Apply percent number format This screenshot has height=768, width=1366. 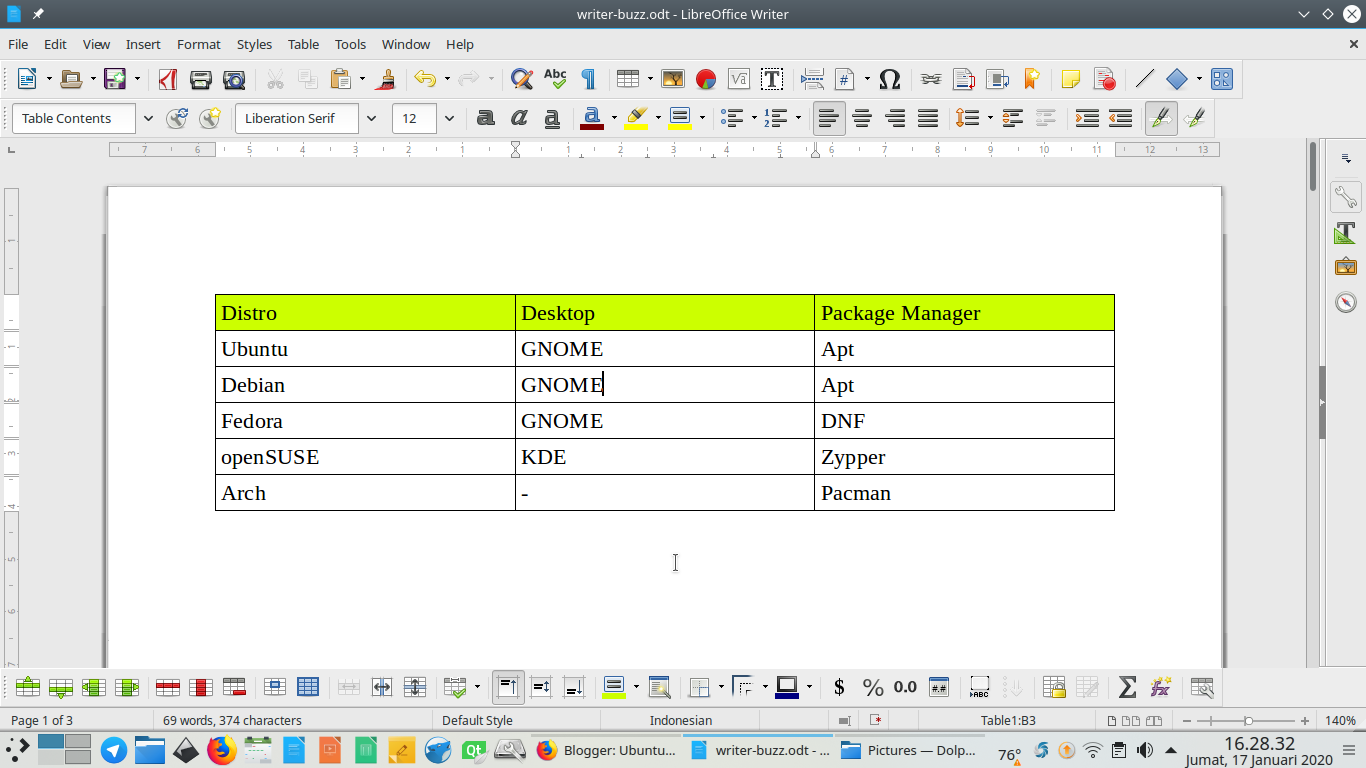(x=873, y=687)
